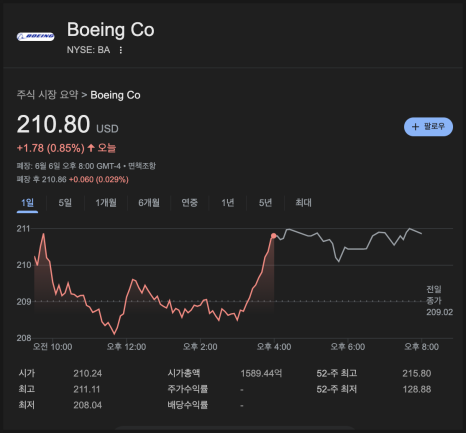
Task: Click the NYSE: BA ticker text
Action: (88, 50)
